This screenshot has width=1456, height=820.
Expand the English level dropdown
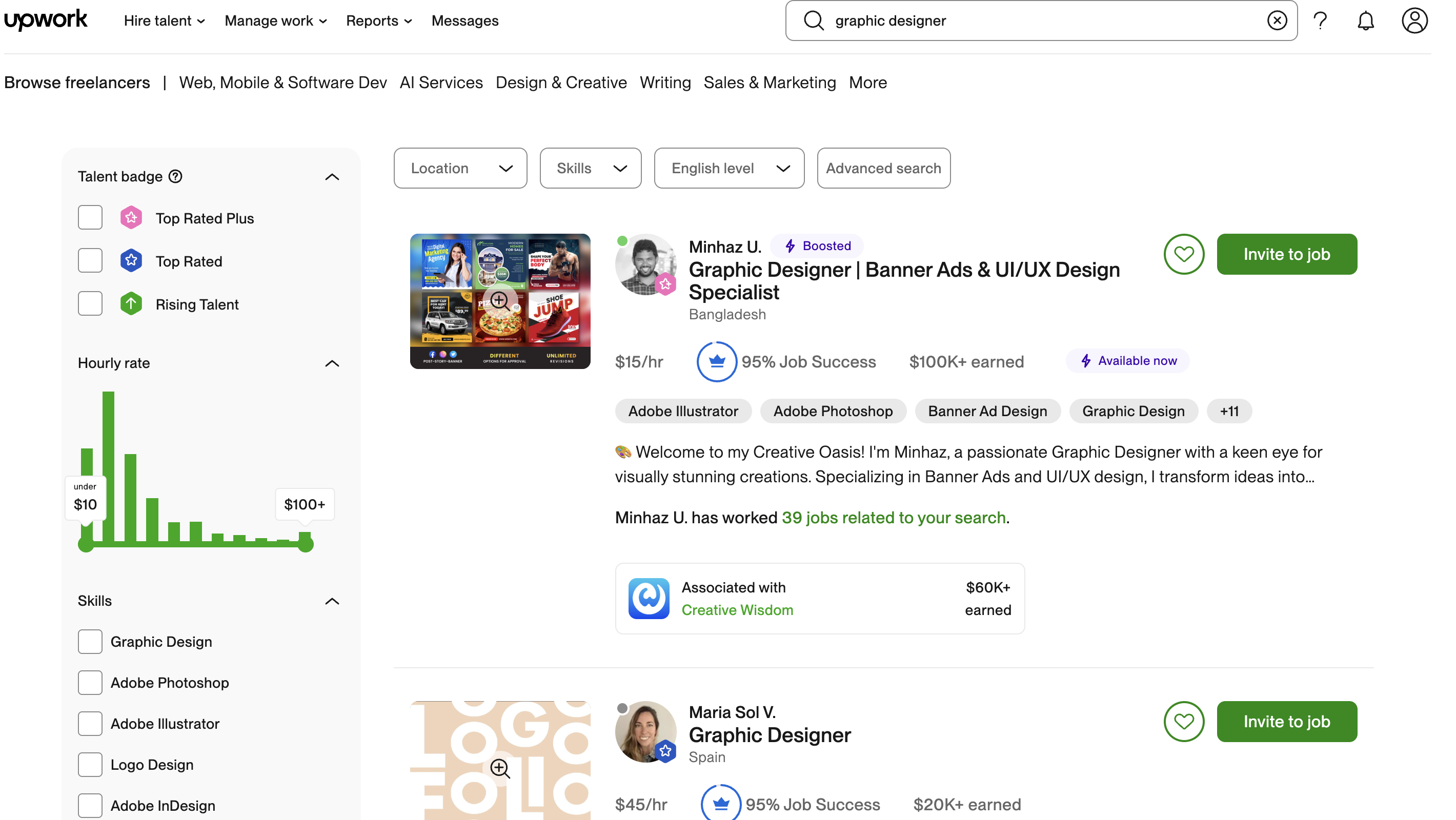tap(729, 169)
